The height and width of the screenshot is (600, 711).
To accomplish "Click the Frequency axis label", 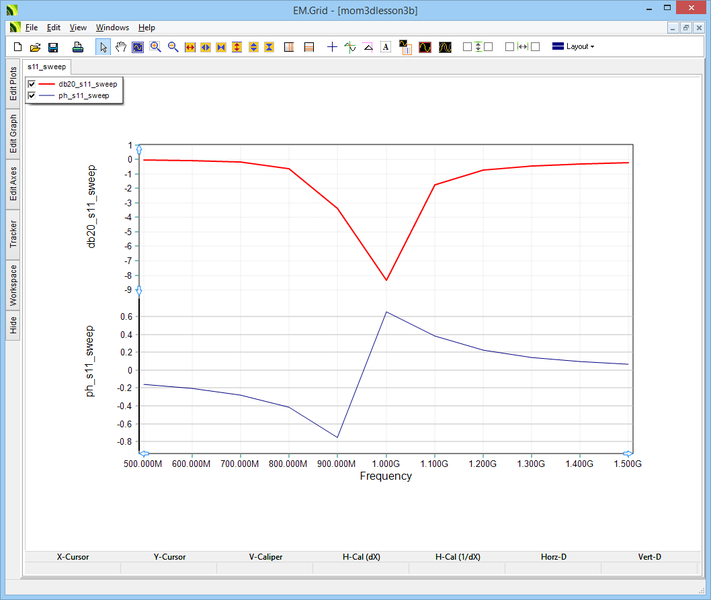I will click(385, 477).
